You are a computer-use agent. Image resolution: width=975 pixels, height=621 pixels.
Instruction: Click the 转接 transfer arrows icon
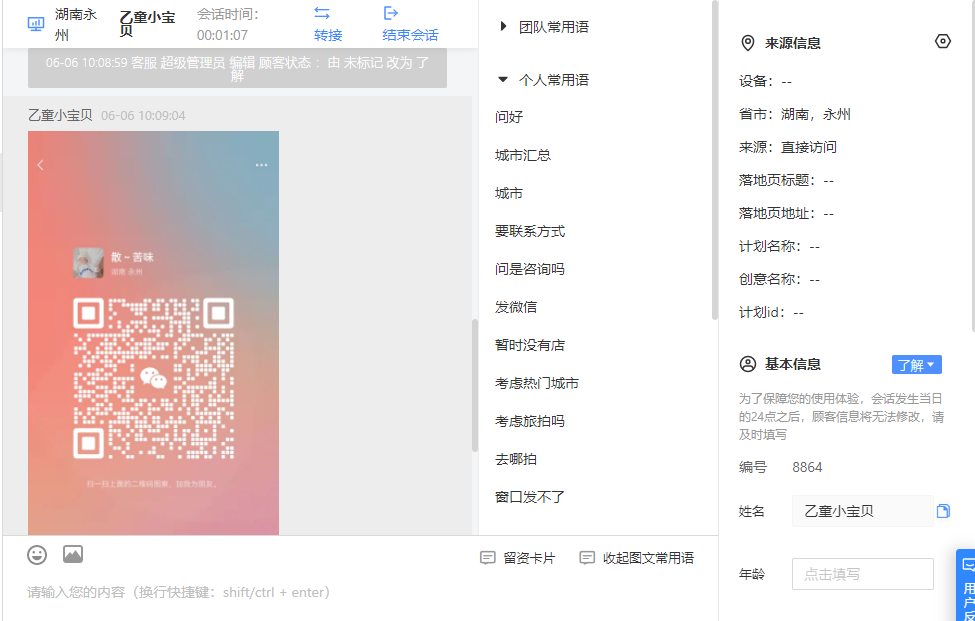tap(321, 13)
